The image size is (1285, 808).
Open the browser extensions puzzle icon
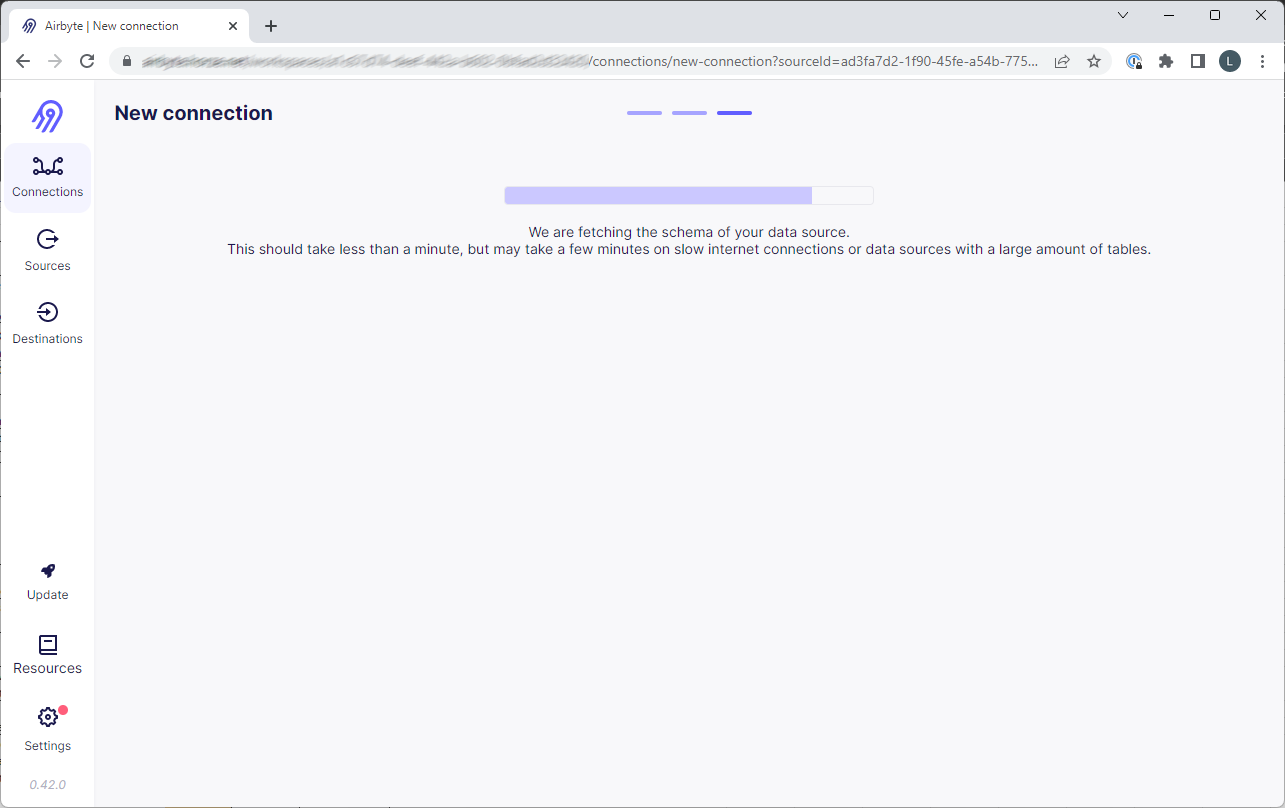coord(1166,61)
